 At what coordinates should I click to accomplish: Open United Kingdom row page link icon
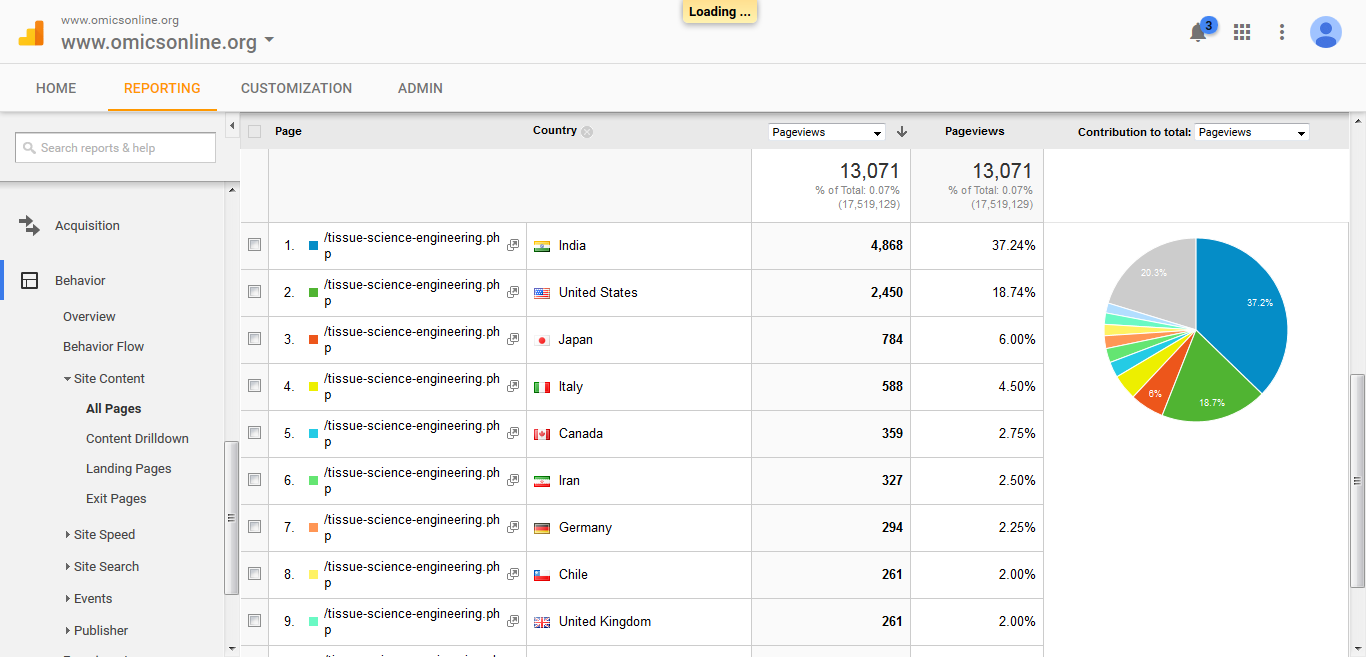click(x=513, y=621)
